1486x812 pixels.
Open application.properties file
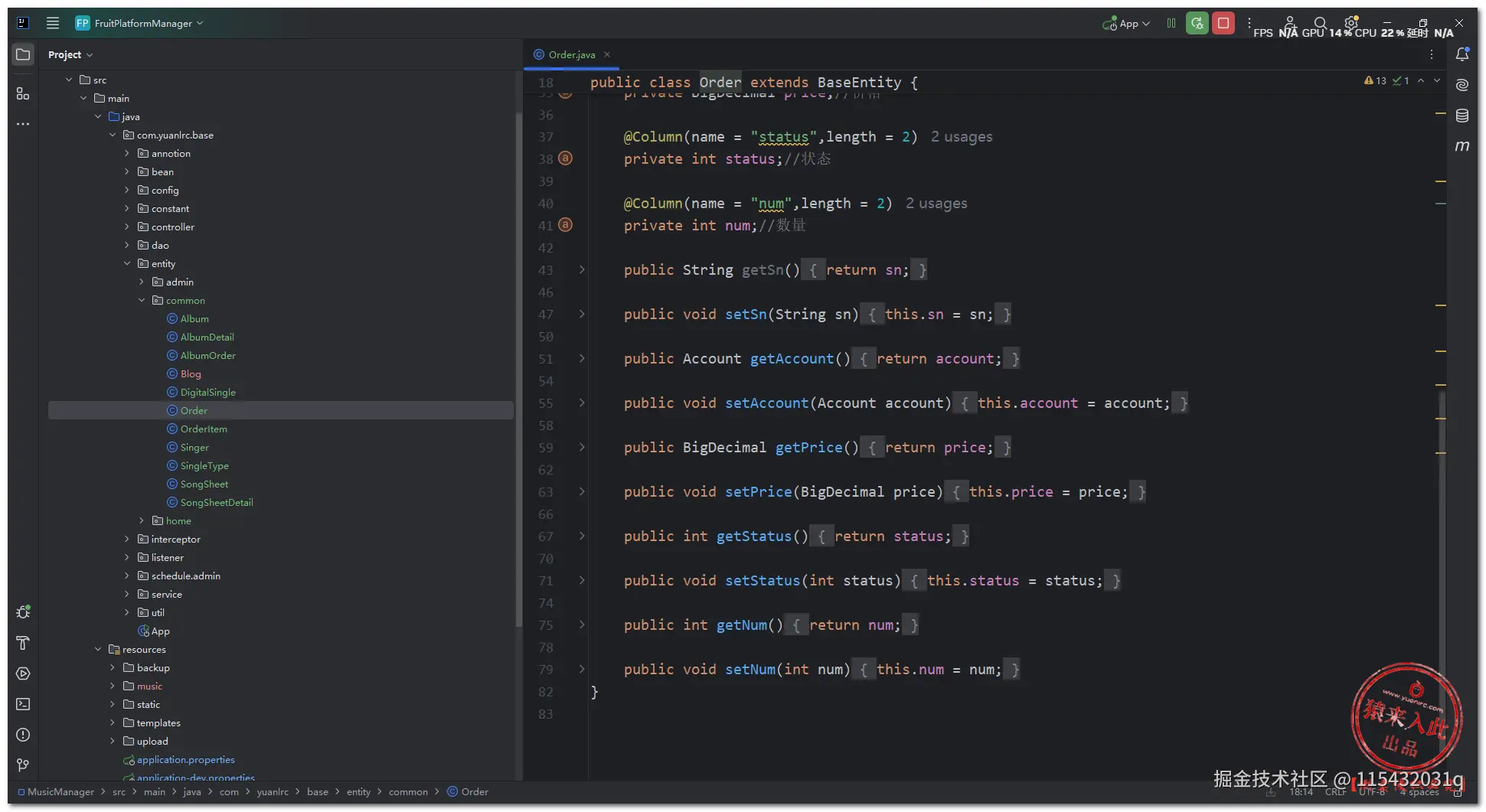click(185, 759)
